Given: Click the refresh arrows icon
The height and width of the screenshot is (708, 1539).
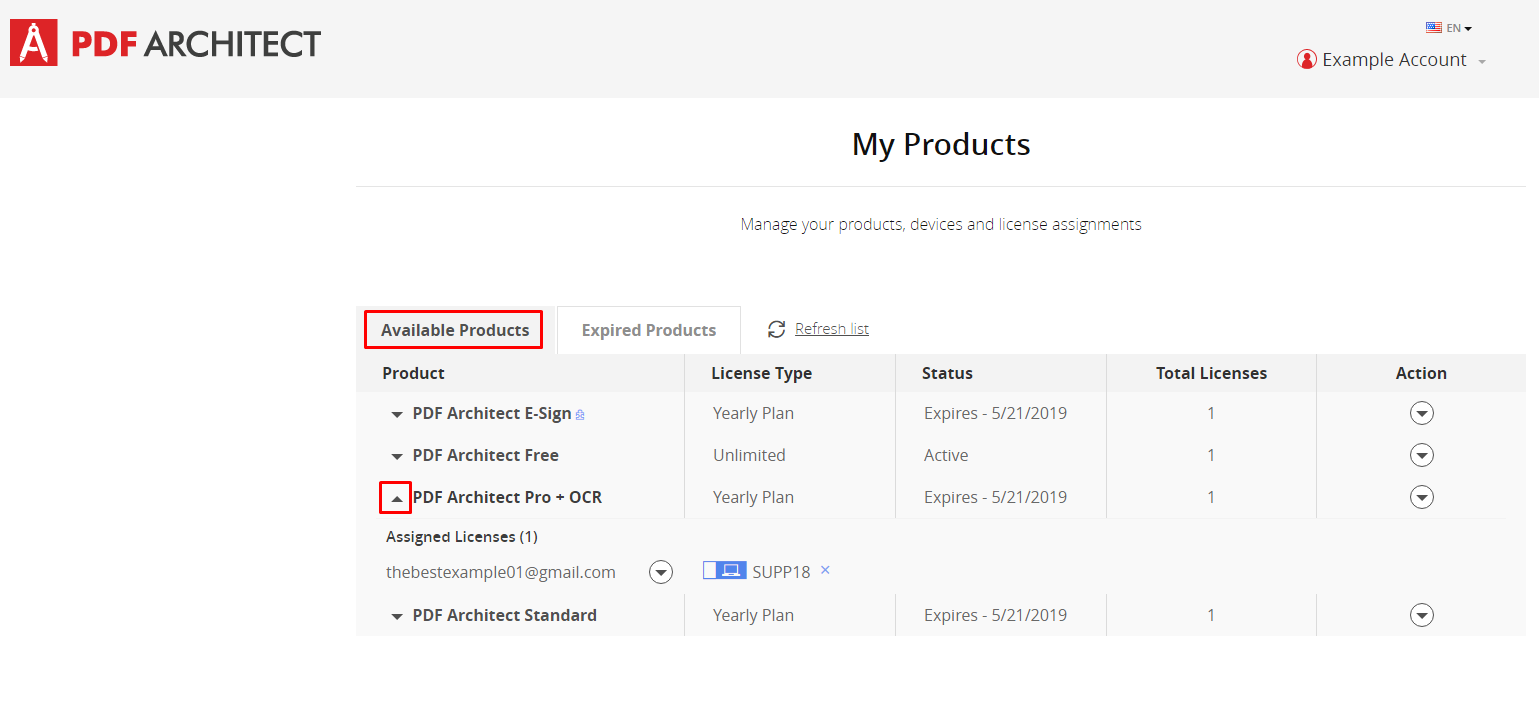Looking at the screenshot, I should click(x=777, y=329).
